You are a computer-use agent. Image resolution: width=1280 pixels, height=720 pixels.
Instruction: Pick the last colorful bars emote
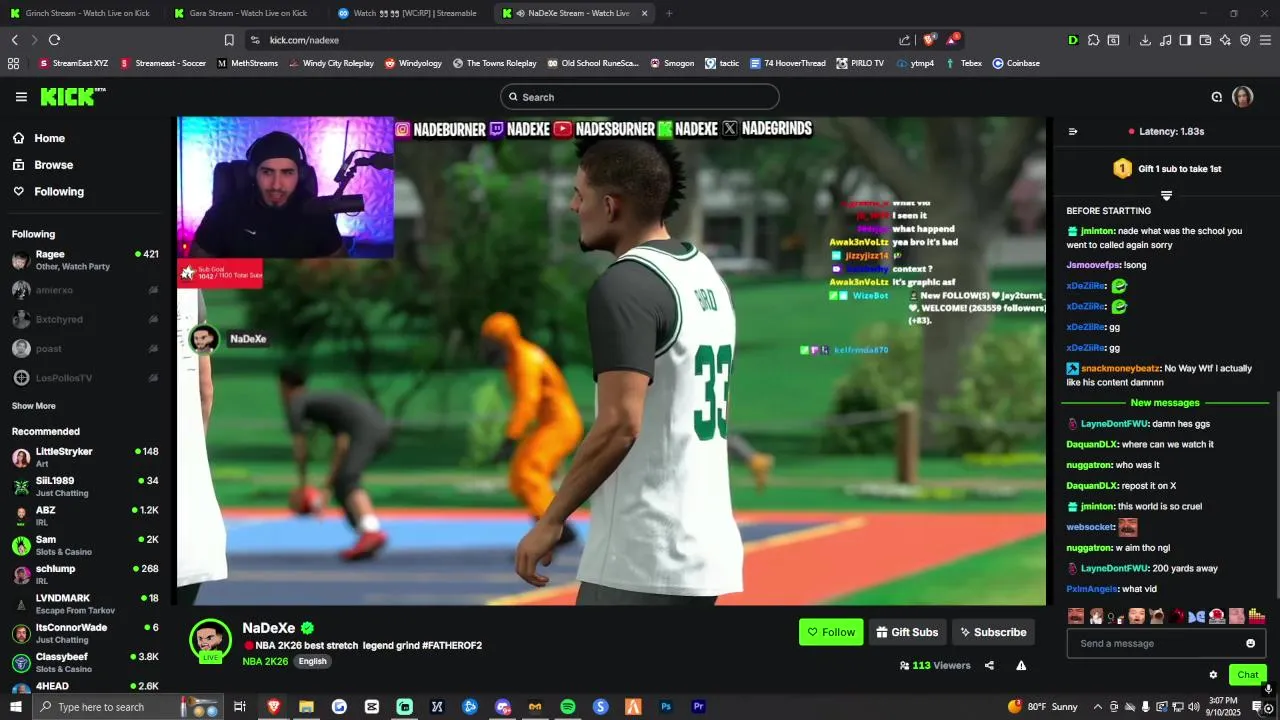coord(1257,616)
